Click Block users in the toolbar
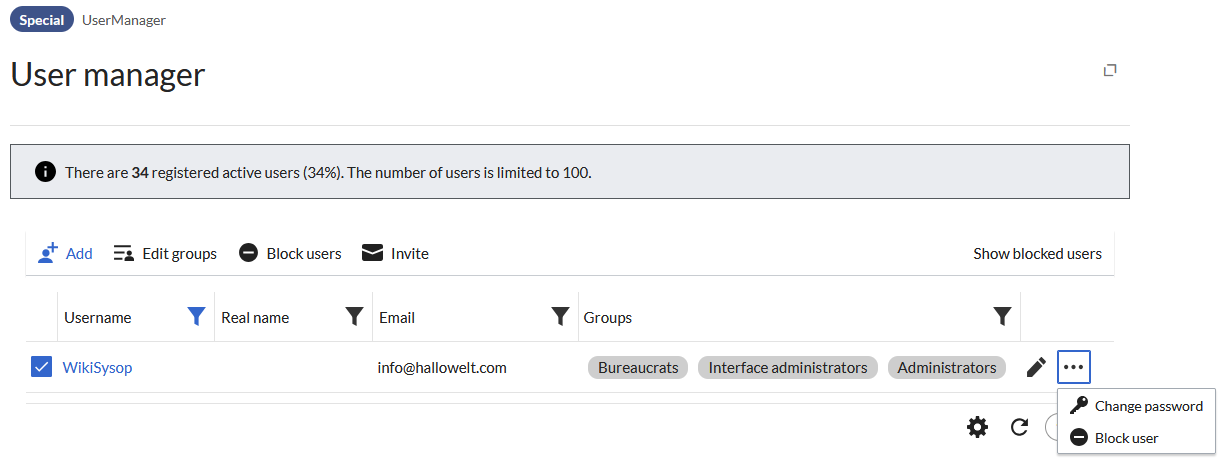This screenshot has width=1222, height=464. pyautogui.click(x=290, y=253)
